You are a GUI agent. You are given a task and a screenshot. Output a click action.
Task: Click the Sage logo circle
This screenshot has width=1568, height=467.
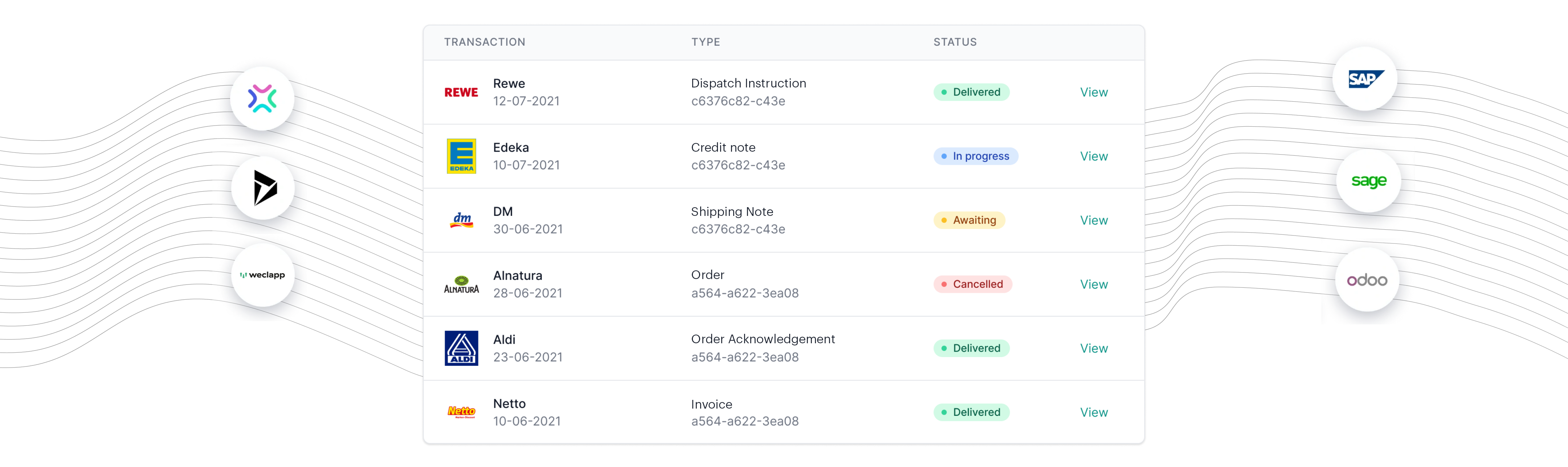[x=1368, y=181]
